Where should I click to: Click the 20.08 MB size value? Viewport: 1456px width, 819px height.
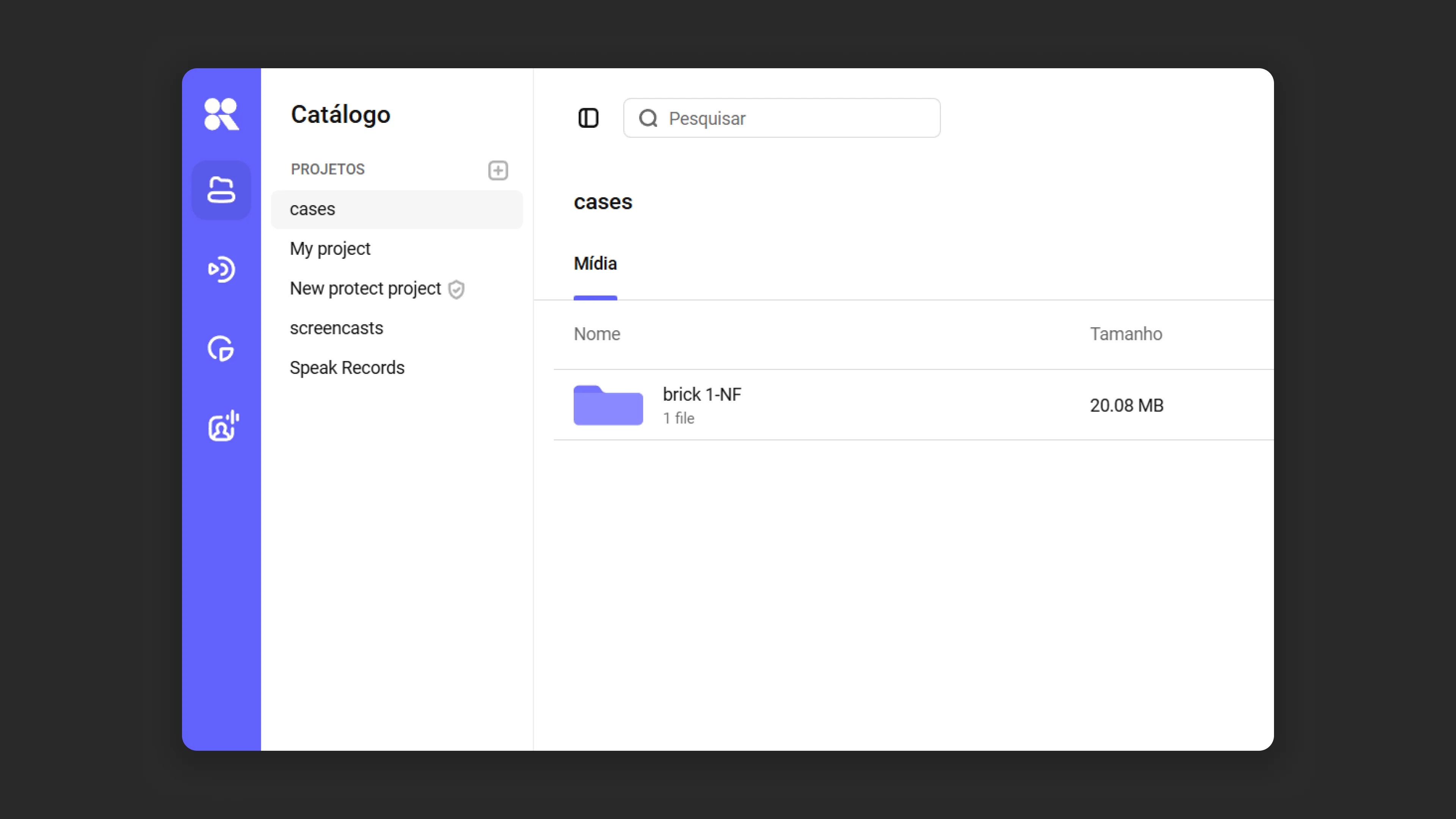[1127, 405]
